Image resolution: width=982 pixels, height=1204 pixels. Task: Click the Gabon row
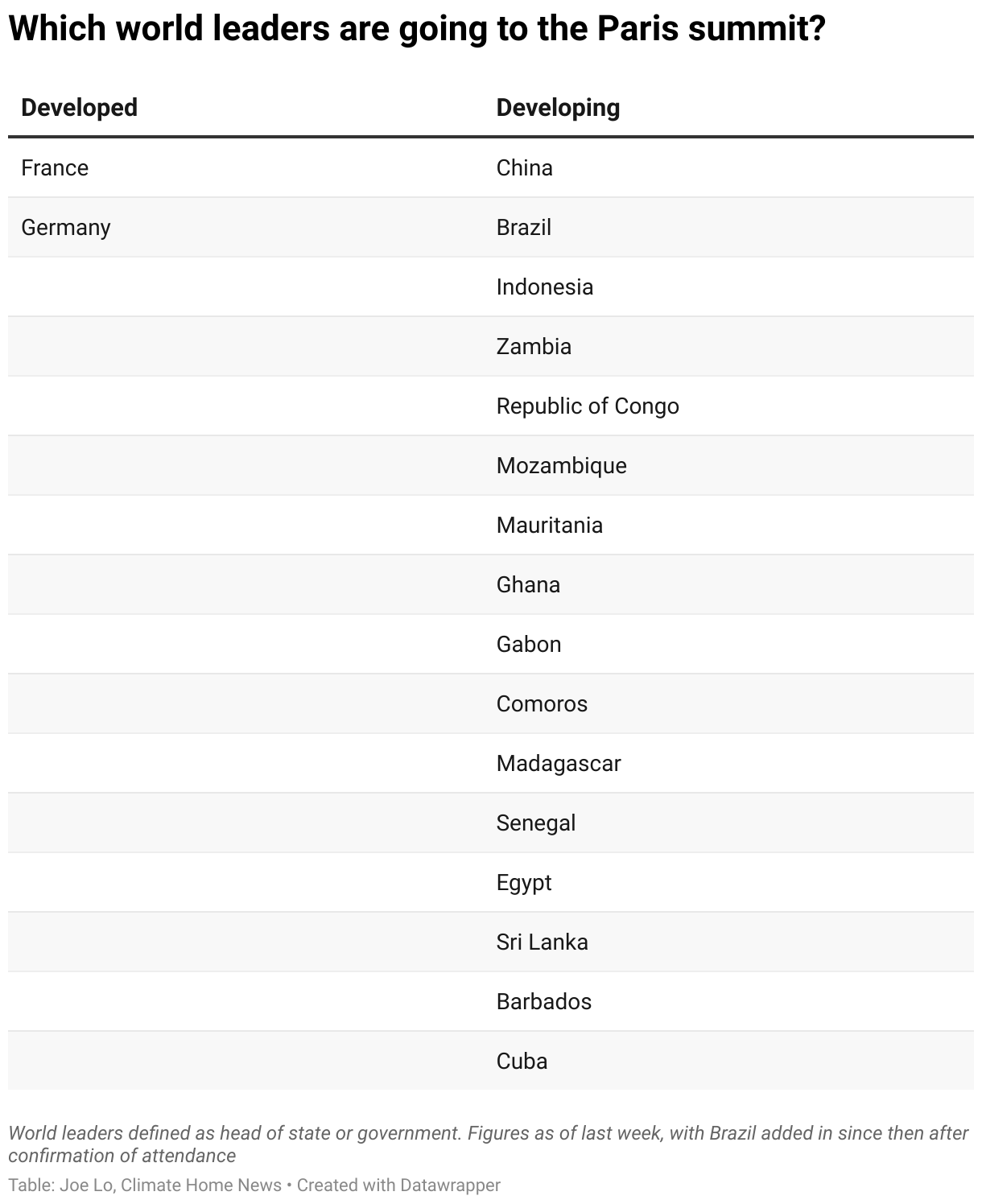[x=529, y=644]
